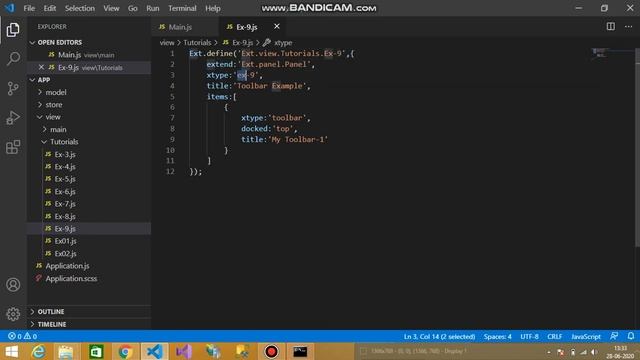
Task: Click the errors and warnings status indicator
Action: (22, 336)
